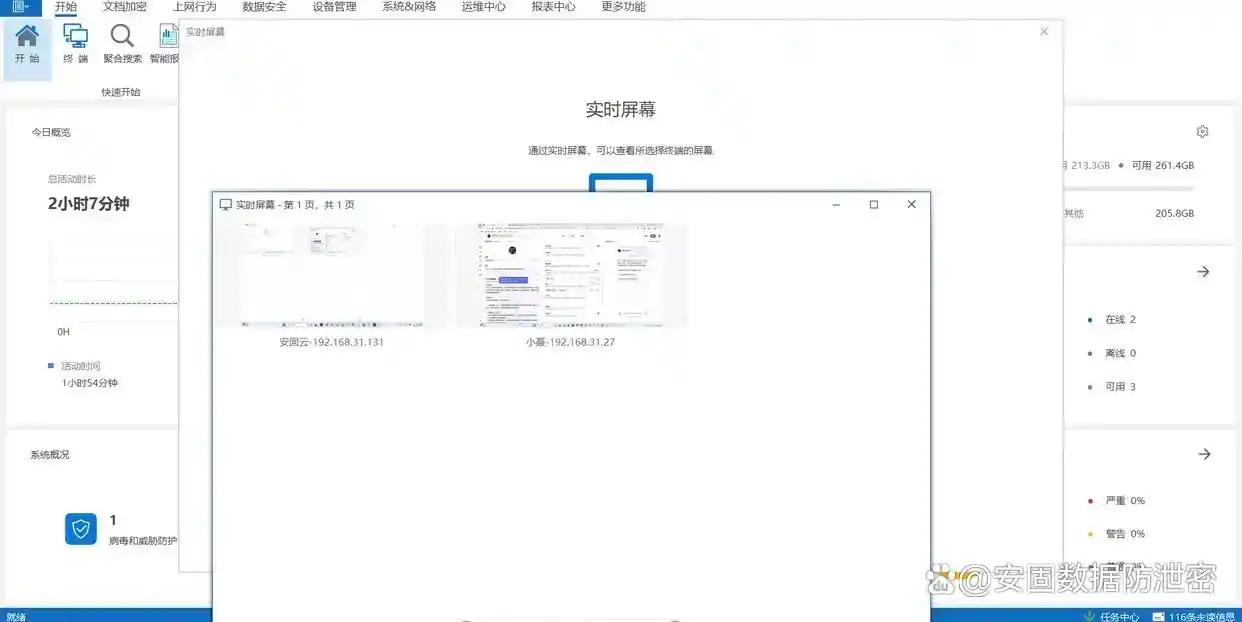
Task: Open the application menu icon at top-left
Action: tap(20, 6)
